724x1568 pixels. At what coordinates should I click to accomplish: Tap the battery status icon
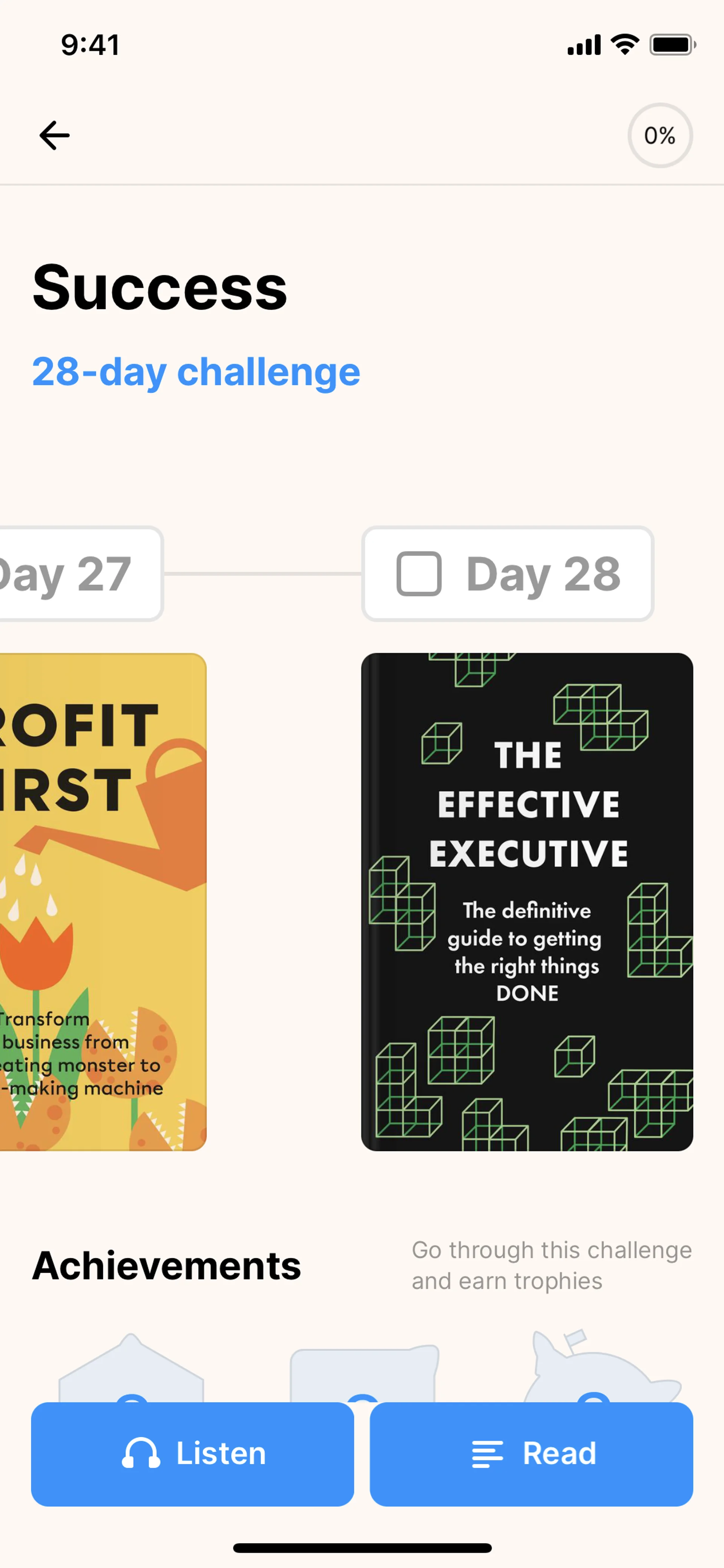(672, 45)
